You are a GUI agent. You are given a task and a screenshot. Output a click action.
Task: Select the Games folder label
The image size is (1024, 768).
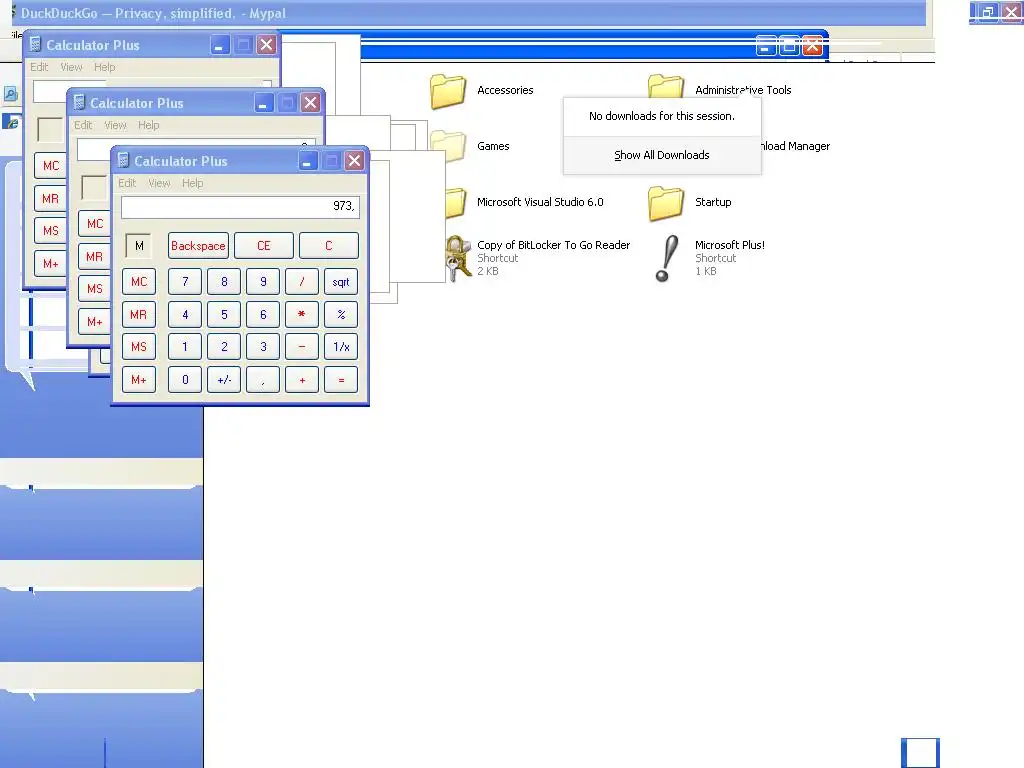[493, 146]
